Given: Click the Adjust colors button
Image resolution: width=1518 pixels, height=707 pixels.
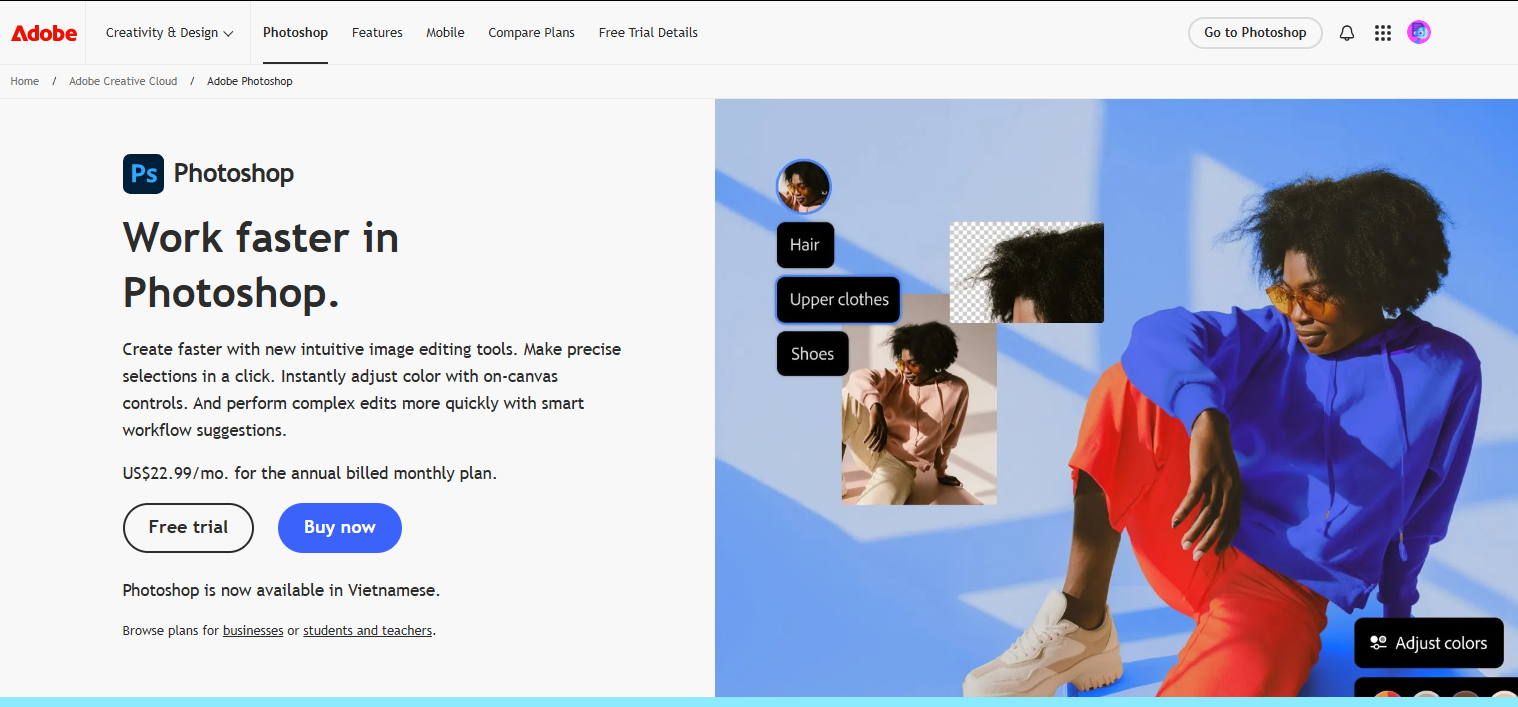Looking at the screenshot, I should coord(1429,643).
